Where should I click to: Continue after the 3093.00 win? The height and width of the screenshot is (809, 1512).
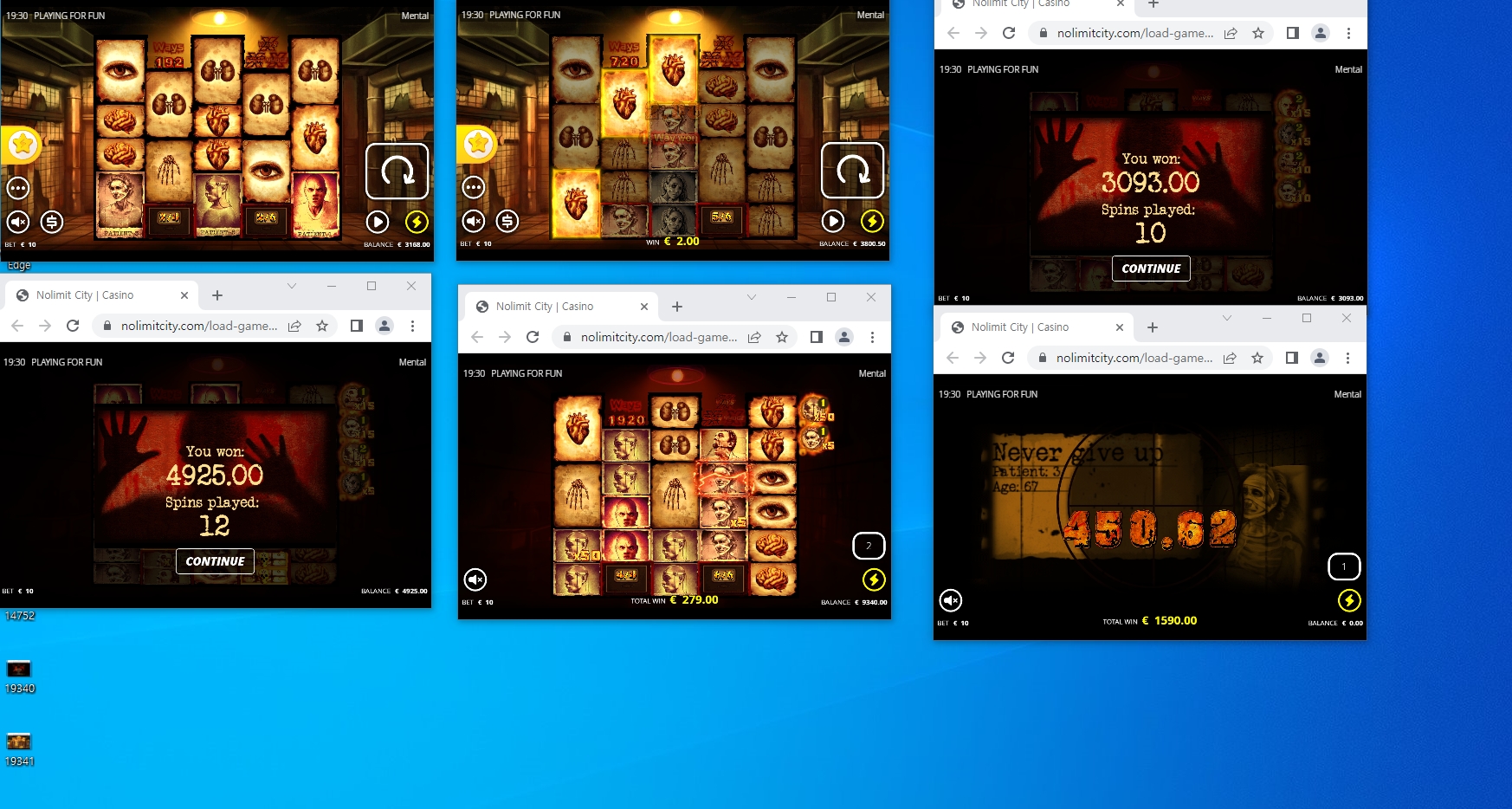tap(1152, 269)
